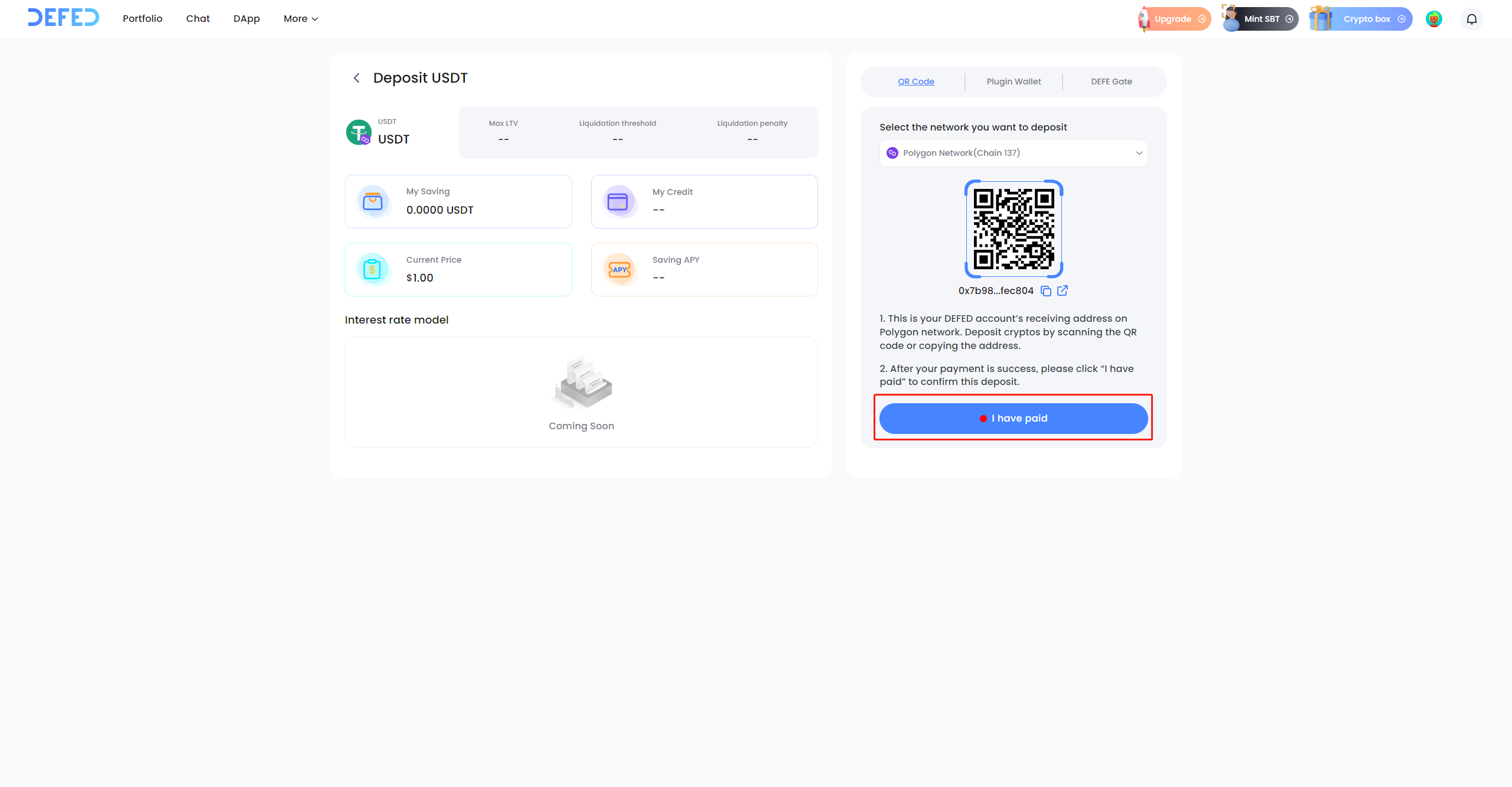
Task: Click the Upgrade button
Action: (x=1174, y=19)
